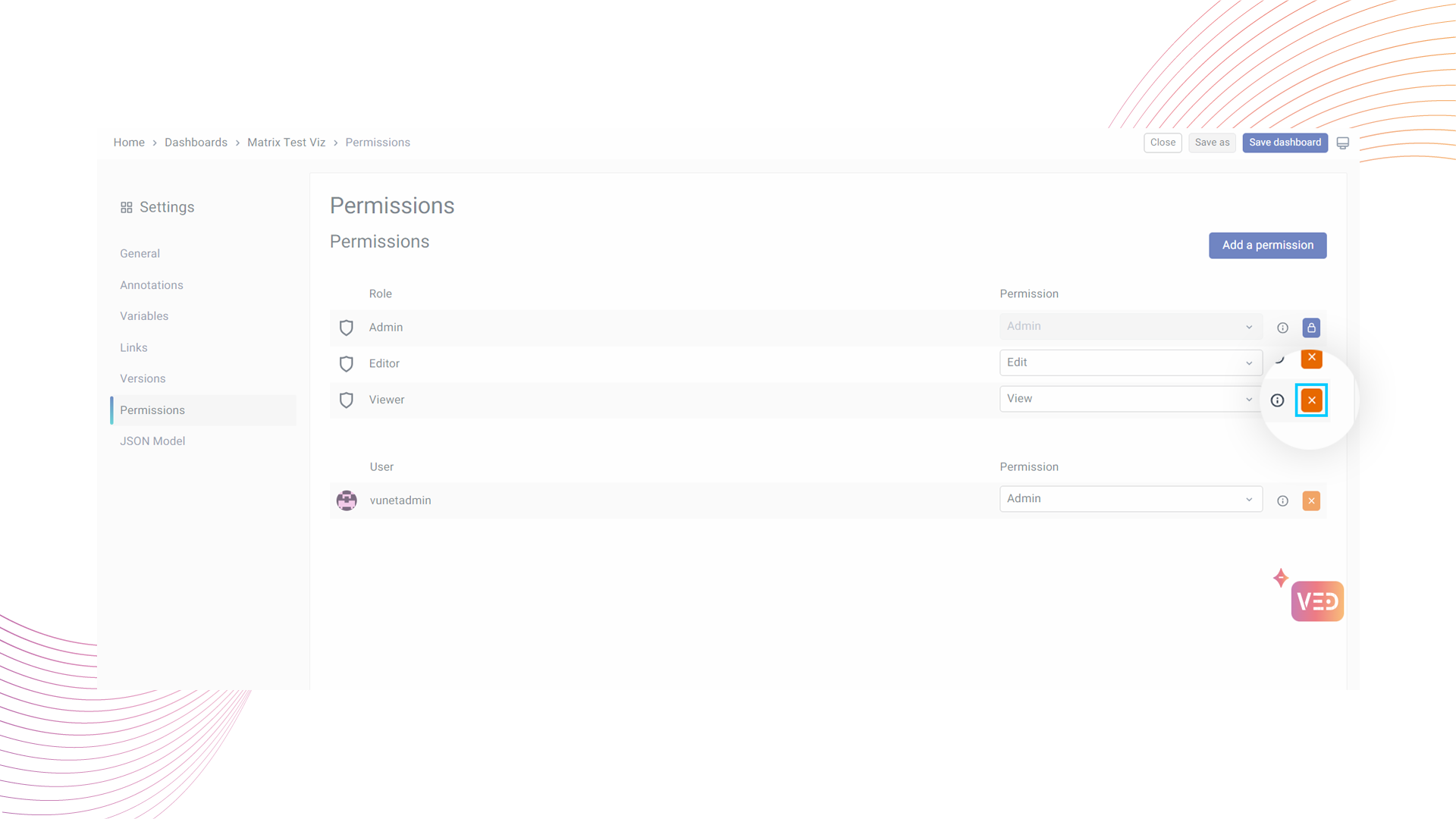The width and height of the screenshot is (1456, 819).
Task: Open the Editor permission dropdown
Action: click(x=1130, y=362)
